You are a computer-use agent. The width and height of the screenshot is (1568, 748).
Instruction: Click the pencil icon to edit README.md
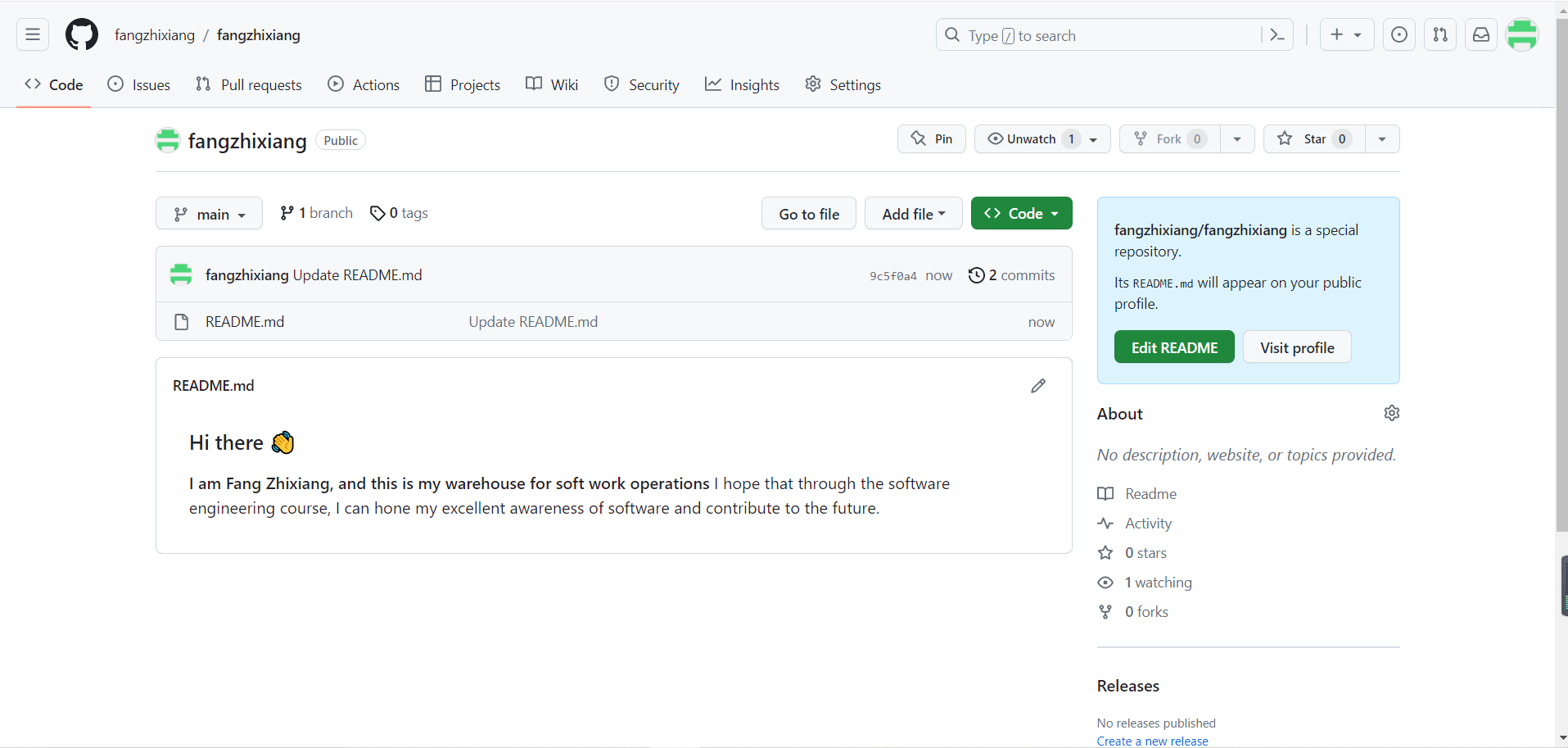(x=1038, y=386)
